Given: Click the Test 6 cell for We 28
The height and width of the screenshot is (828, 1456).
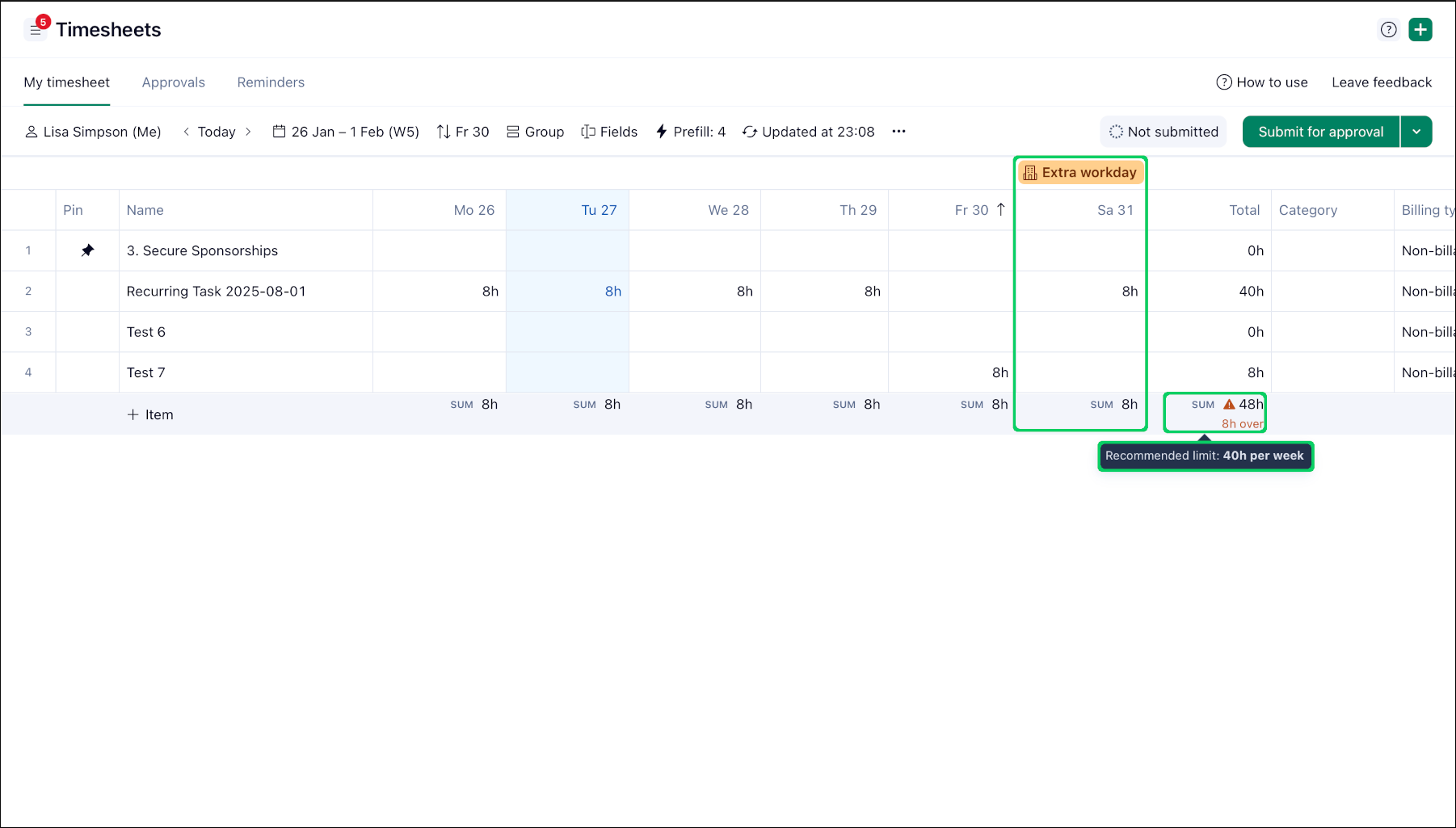Looking at the screenshot, I should point(694,332).
